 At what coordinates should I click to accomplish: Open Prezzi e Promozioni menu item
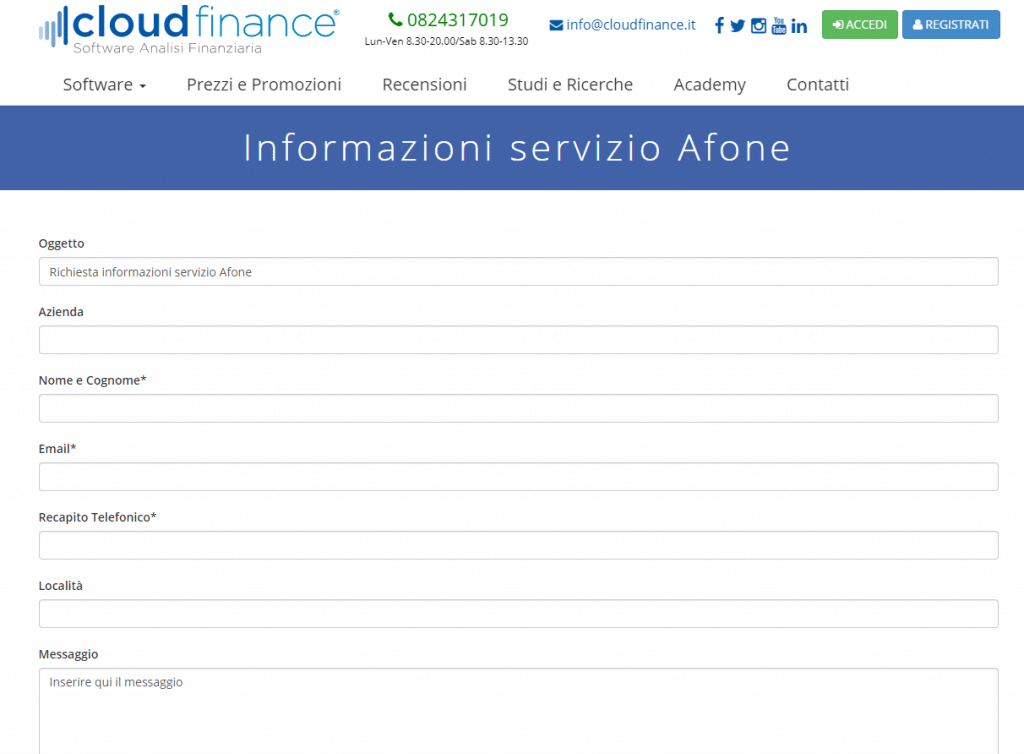(264, 85)
